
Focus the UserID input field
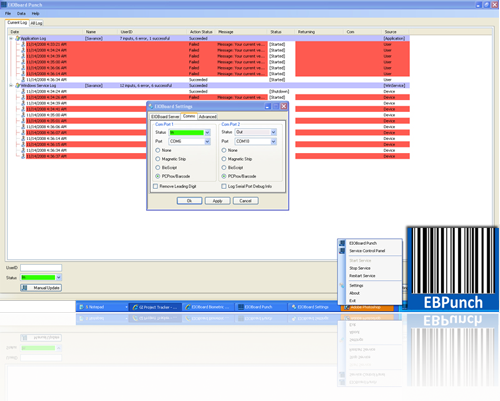[41, 268]
